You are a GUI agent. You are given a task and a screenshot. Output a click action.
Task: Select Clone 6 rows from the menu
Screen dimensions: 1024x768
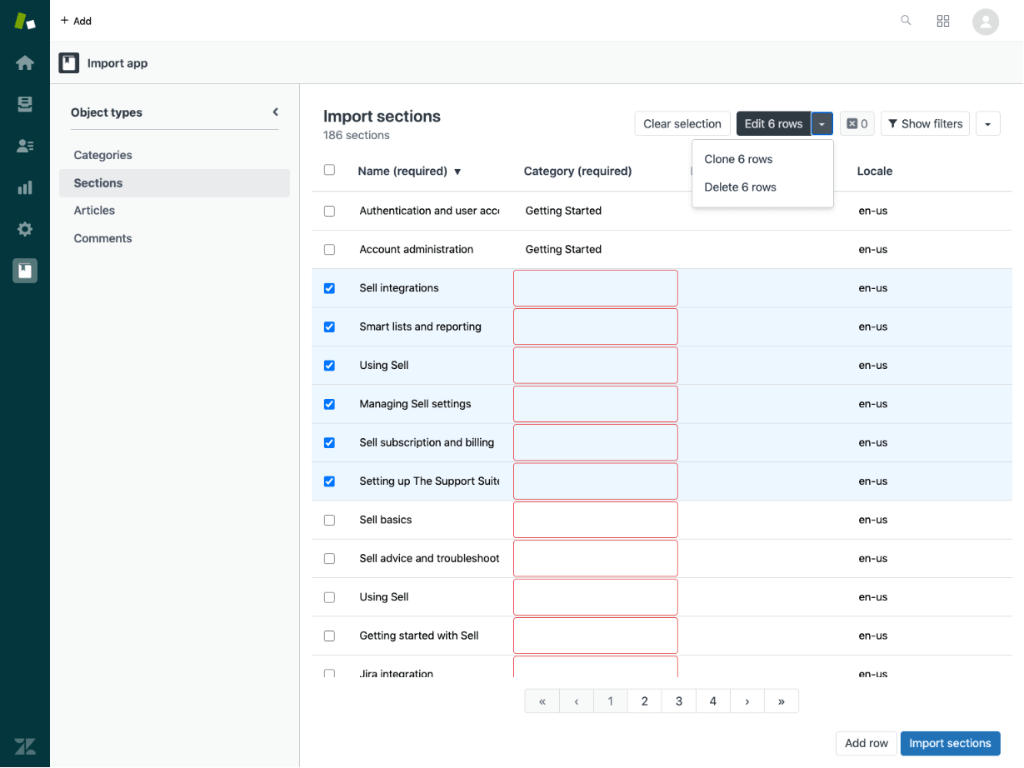738,158
